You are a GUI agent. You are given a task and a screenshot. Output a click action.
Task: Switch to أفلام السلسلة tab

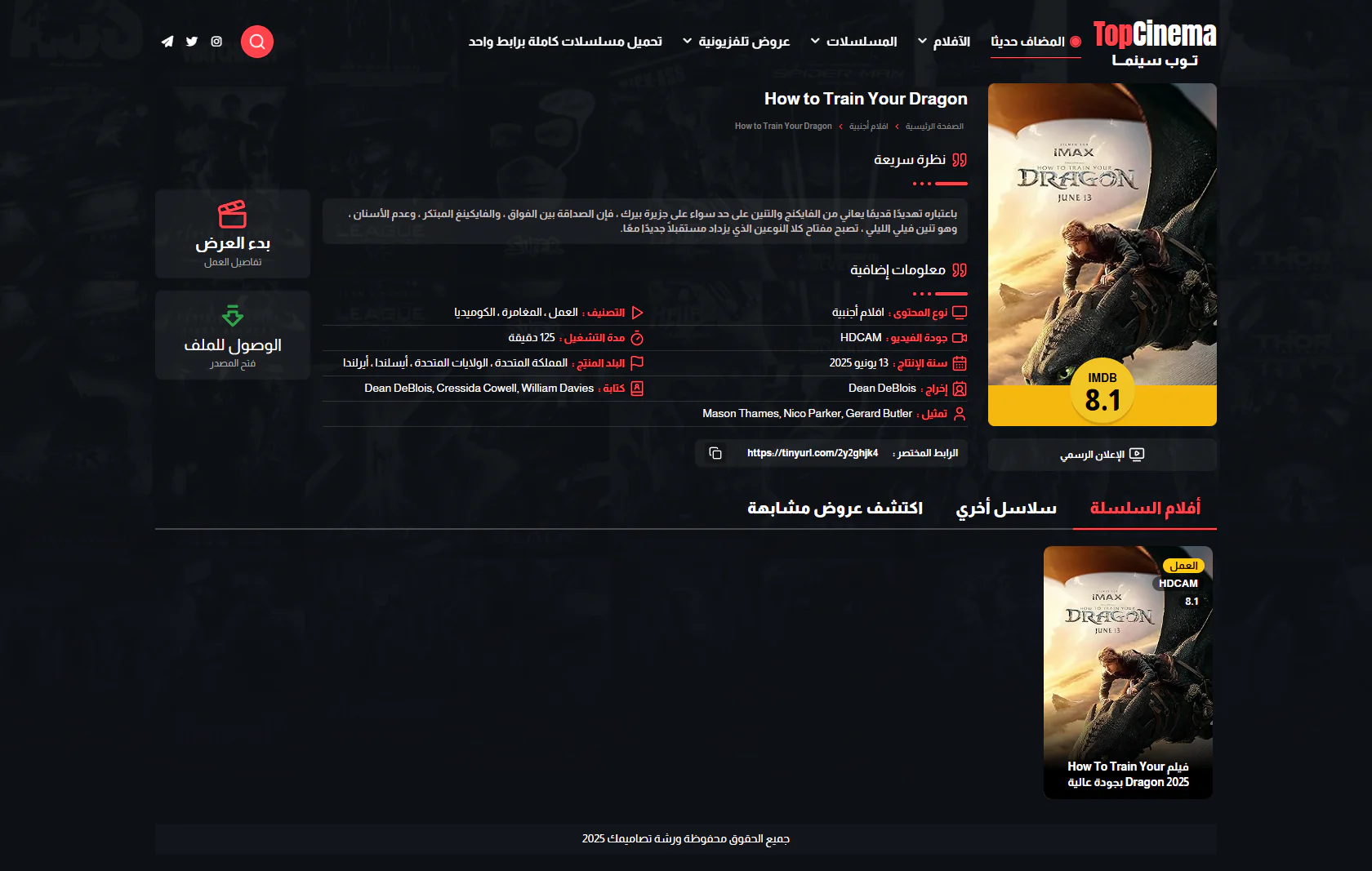[x=1145, y=509]
